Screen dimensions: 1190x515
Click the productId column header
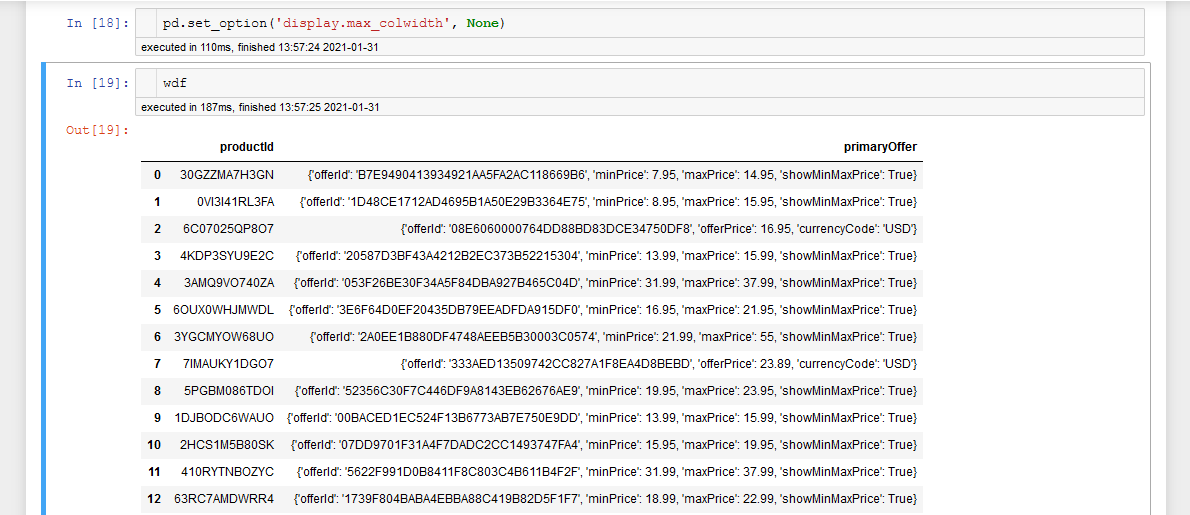[247, 146]
